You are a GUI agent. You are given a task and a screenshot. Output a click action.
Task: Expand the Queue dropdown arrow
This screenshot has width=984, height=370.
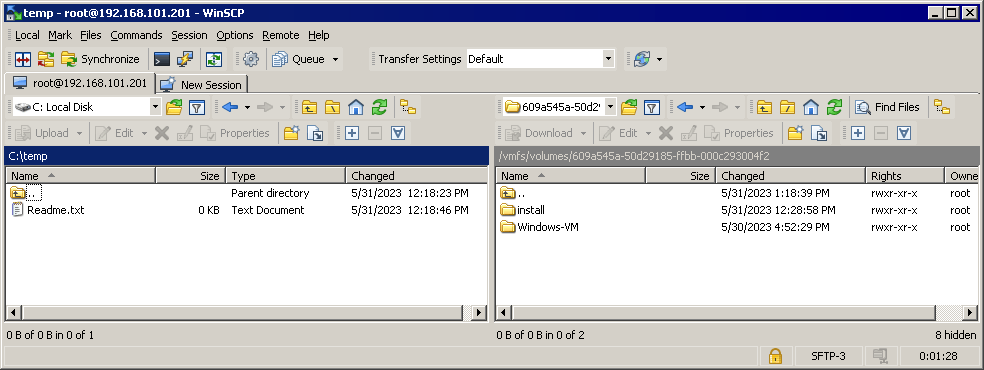(335, 59)
